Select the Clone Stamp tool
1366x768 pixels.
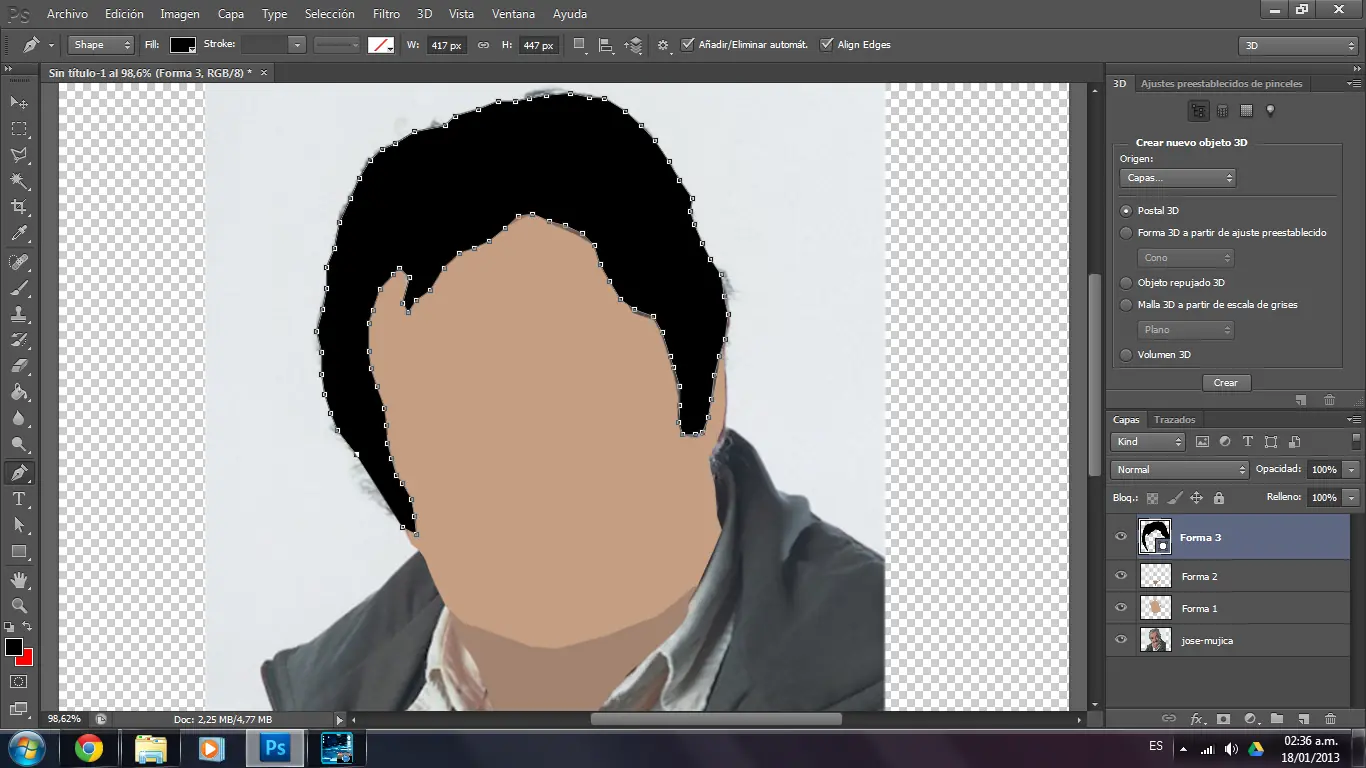coord(18,314)
